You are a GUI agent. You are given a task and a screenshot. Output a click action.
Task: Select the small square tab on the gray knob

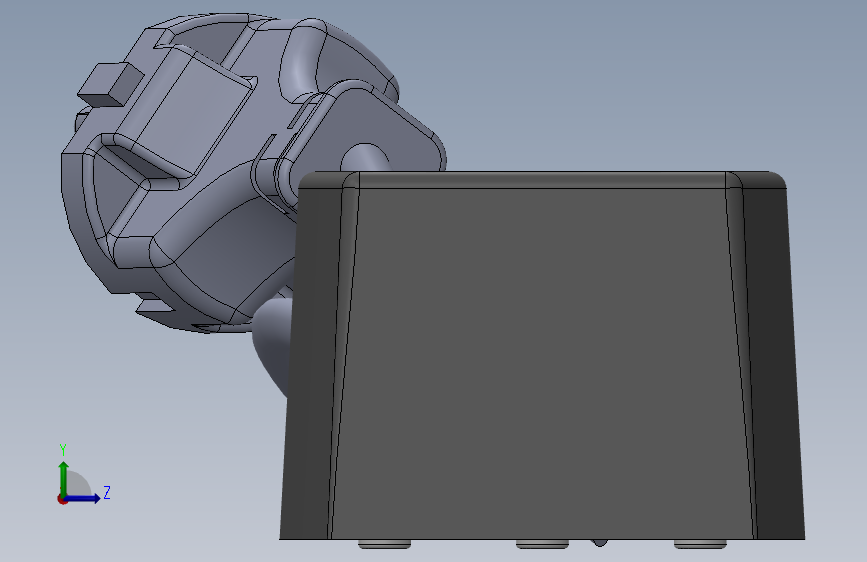pos(111,84)
